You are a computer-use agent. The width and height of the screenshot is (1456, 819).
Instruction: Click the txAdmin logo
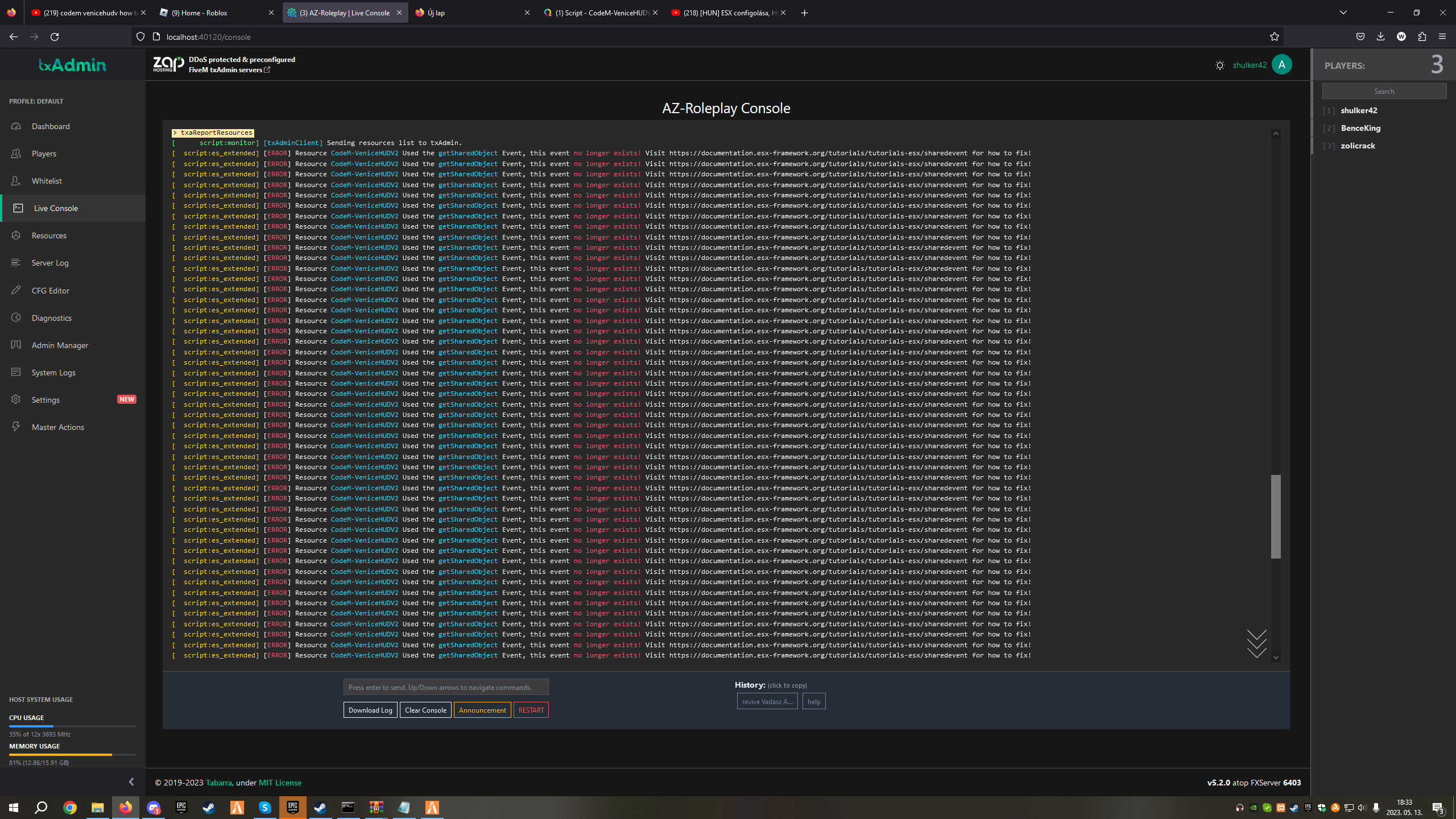tap(73, 65)
